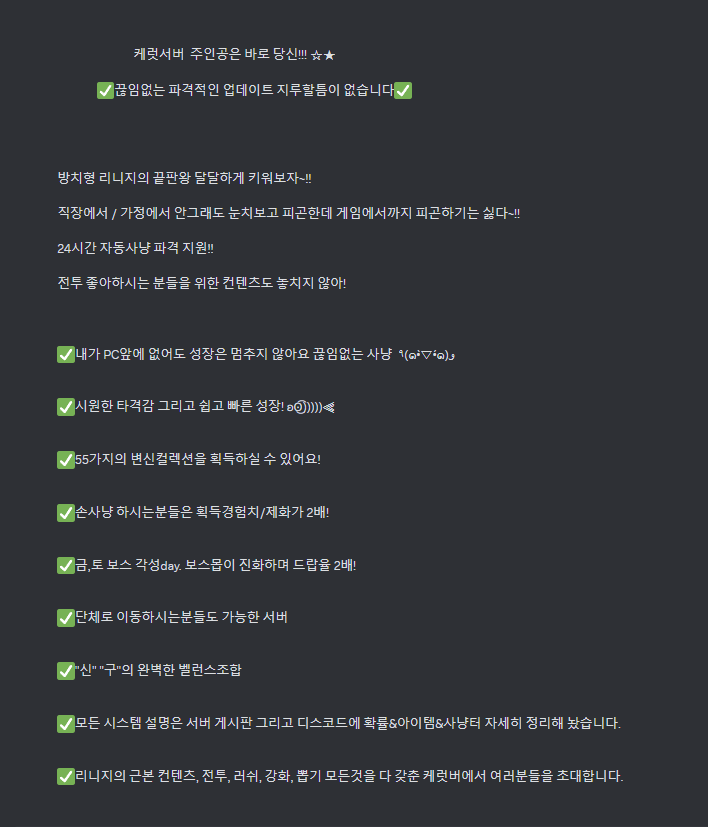Click the checkmark emoji beside 리니지의 근본 컨텐츠

[65, 776]
